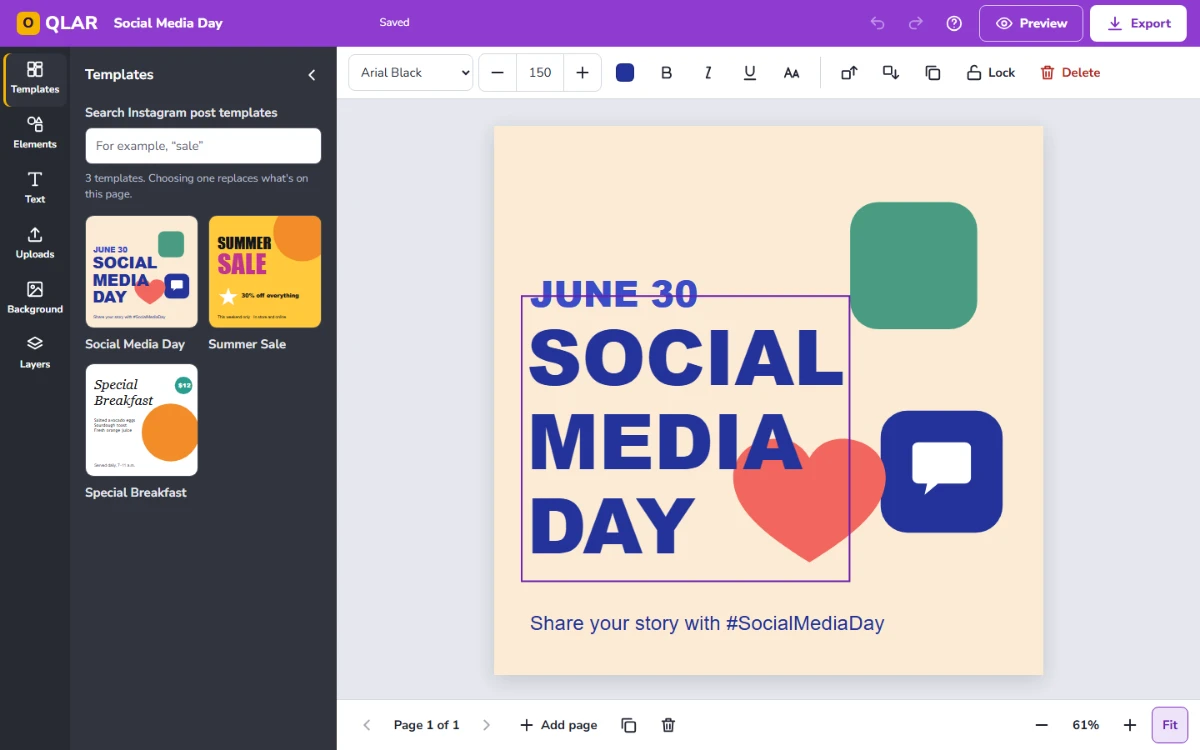Bring the element forward
The height and width of the screenshot is (750, 1200).
tap(849, 73)
